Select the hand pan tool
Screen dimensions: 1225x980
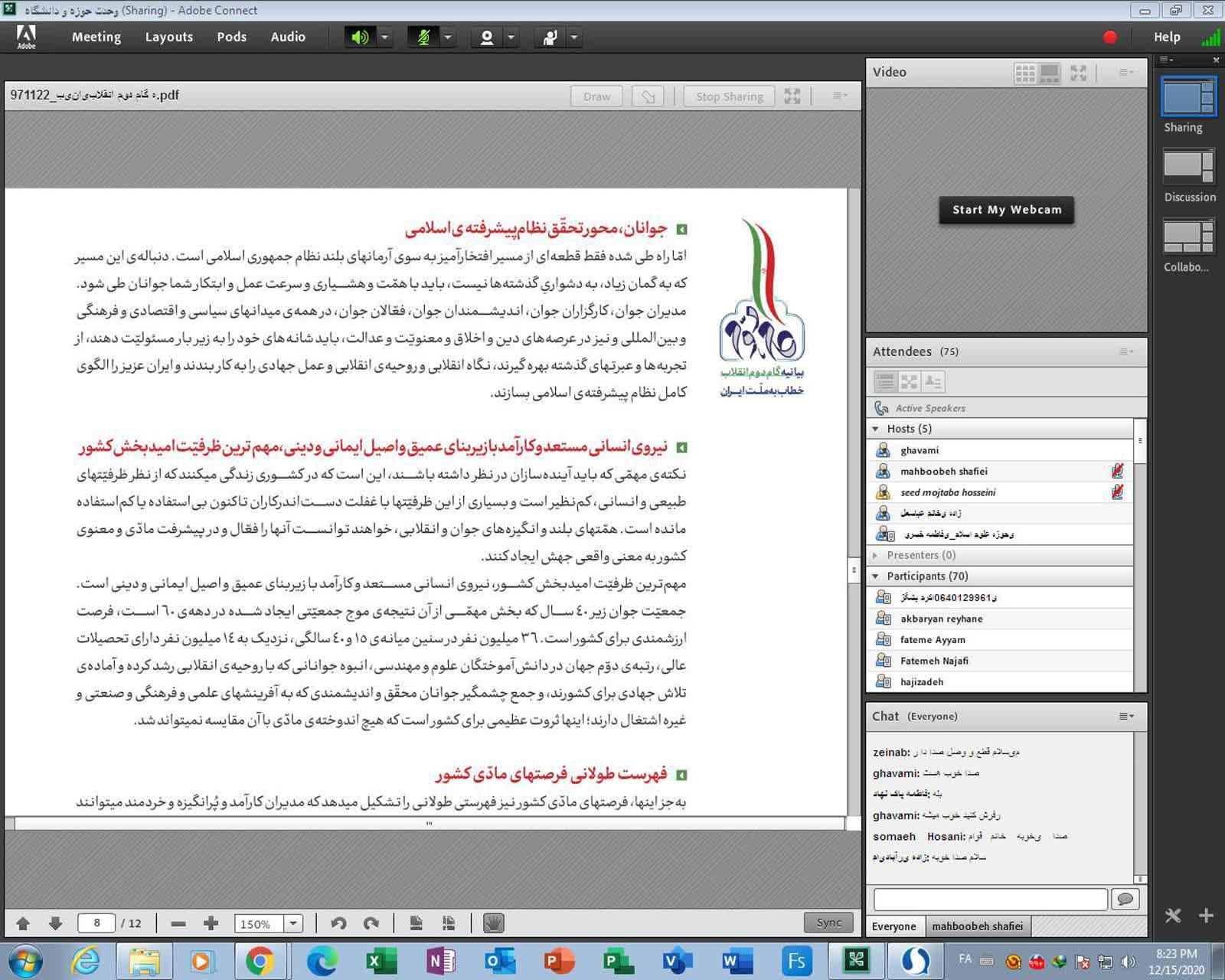click(x=494, y=923)
